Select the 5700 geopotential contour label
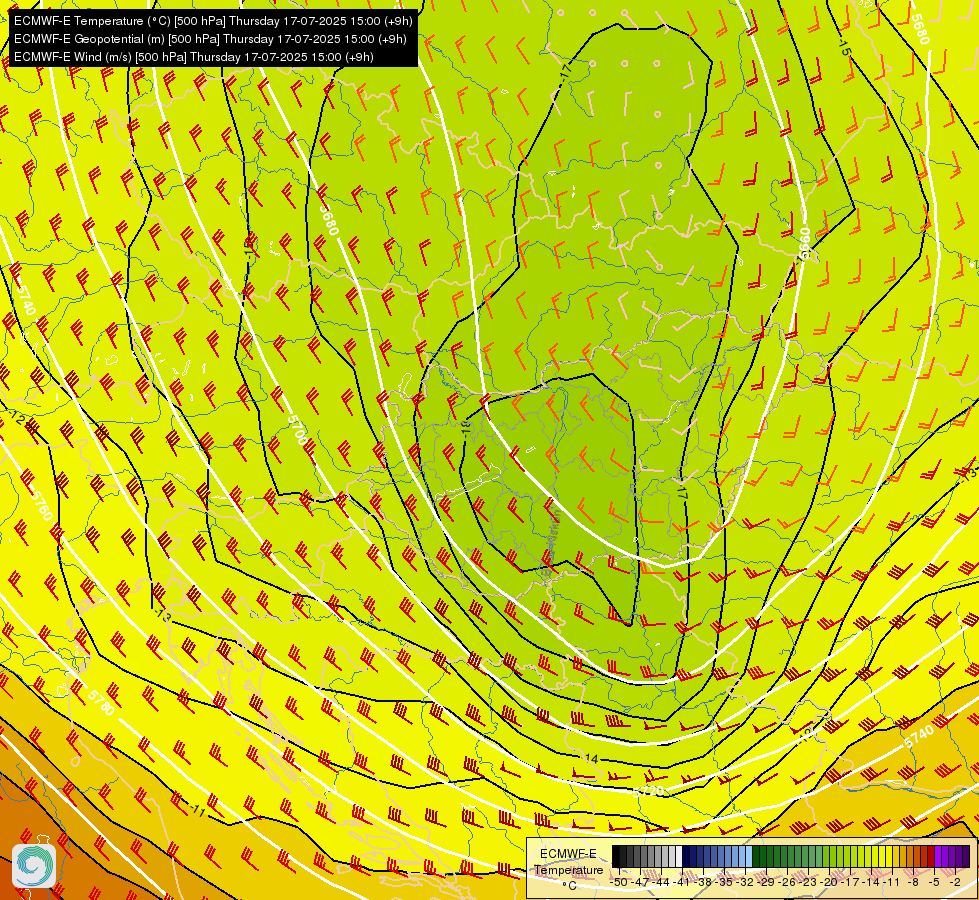 coord(298,431)
